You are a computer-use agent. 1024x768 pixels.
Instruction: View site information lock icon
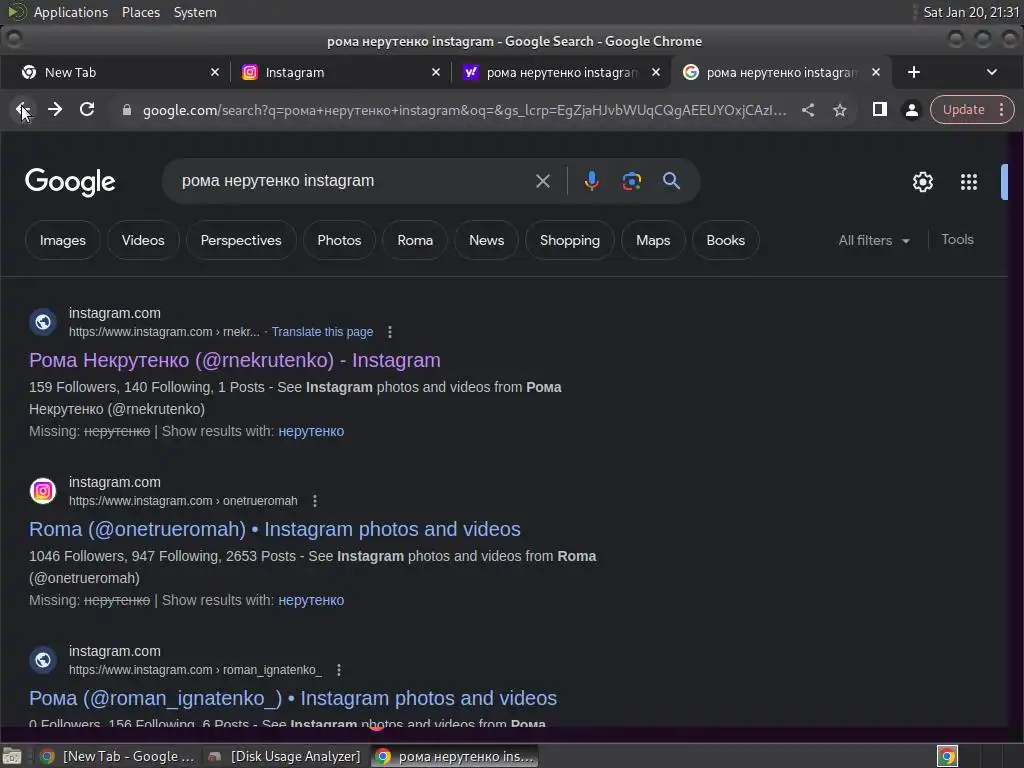[127, 110]
